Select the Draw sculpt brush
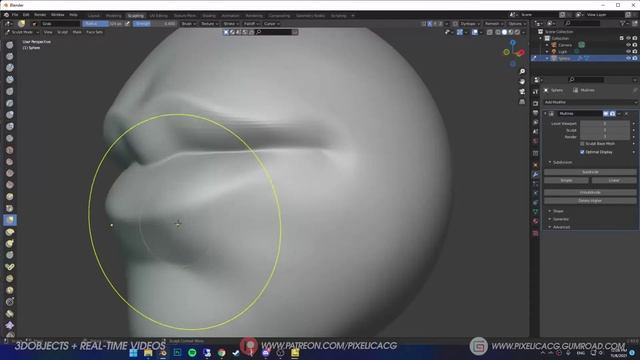This screenshot has width=640, height=360. tap(10, 44)
